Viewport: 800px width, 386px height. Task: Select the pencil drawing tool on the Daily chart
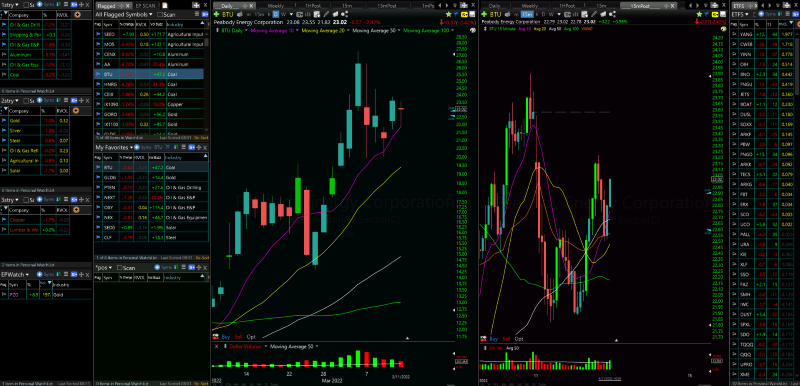point(326,14)
